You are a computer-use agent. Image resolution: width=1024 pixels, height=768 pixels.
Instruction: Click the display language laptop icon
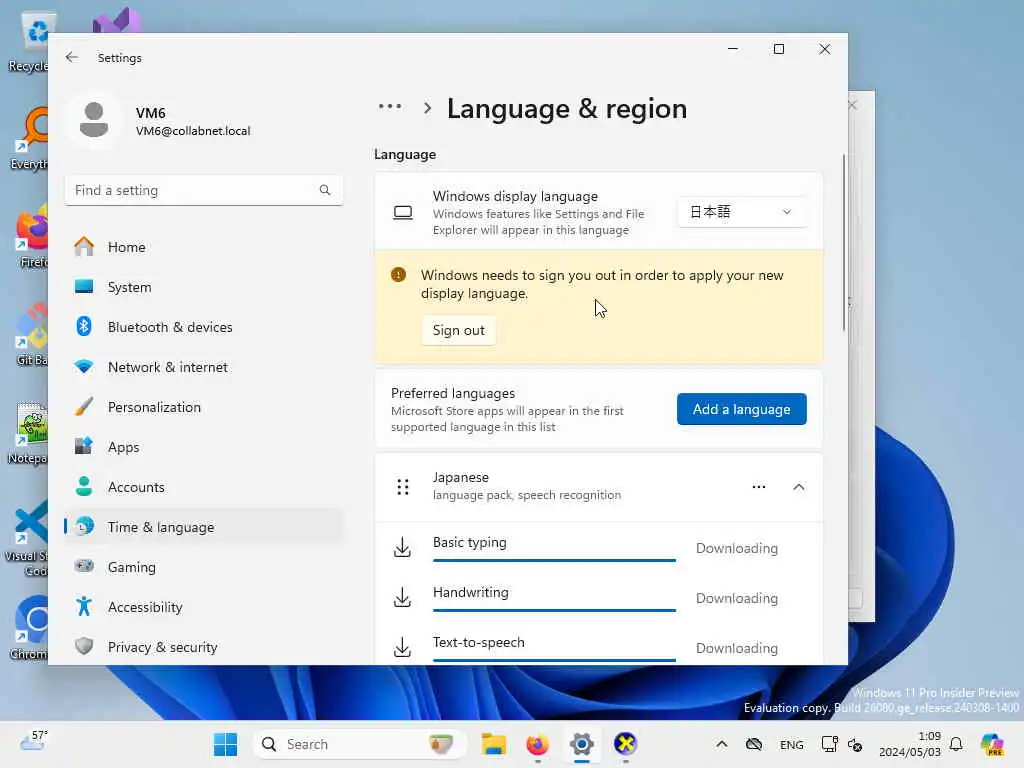[x=403, y=212]
